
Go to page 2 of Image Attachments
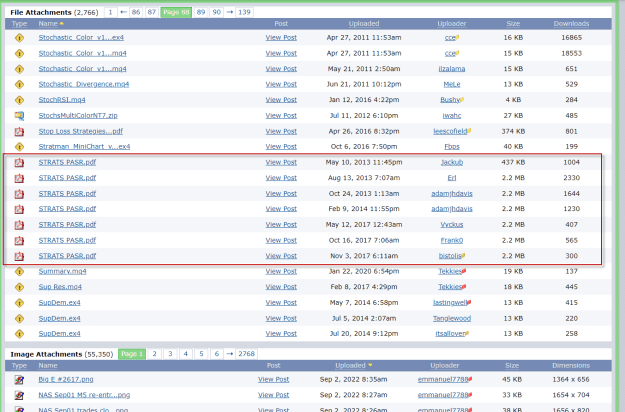pyautogui.click(x=154, y=354)
